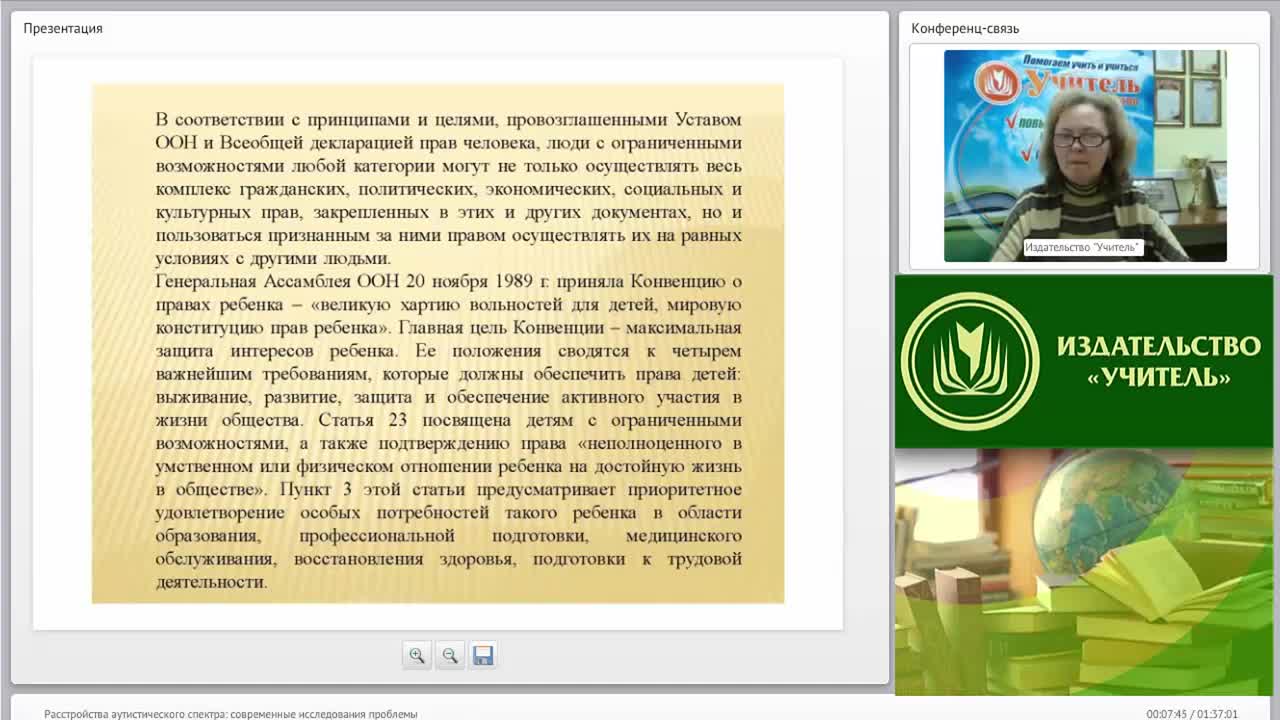The image size is (1280, 720).
Task: Save the presentation with the floppy disk icon
Action: tap(483, 655)
